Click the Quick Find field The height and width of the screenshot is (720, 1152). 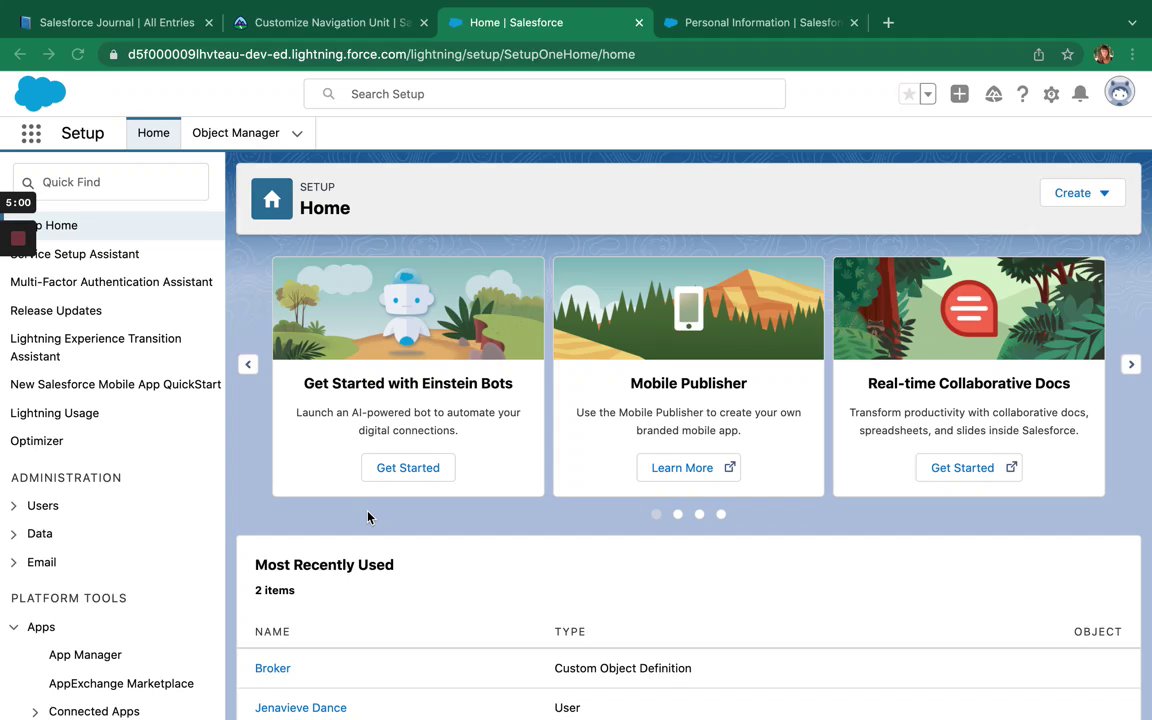[x=111, y=182]
